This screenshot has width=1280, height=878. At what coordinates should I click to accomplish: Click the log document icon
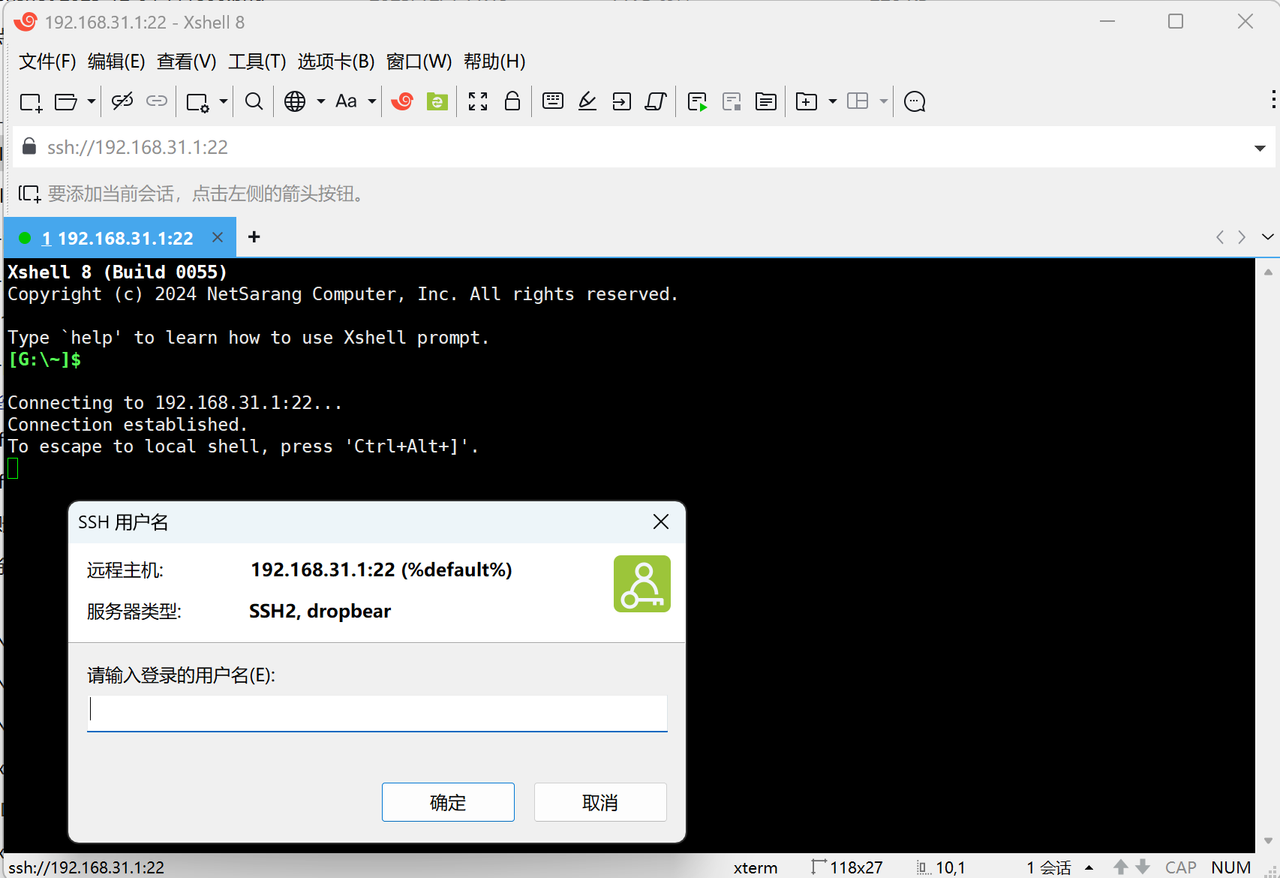click(x=766, y=101)
